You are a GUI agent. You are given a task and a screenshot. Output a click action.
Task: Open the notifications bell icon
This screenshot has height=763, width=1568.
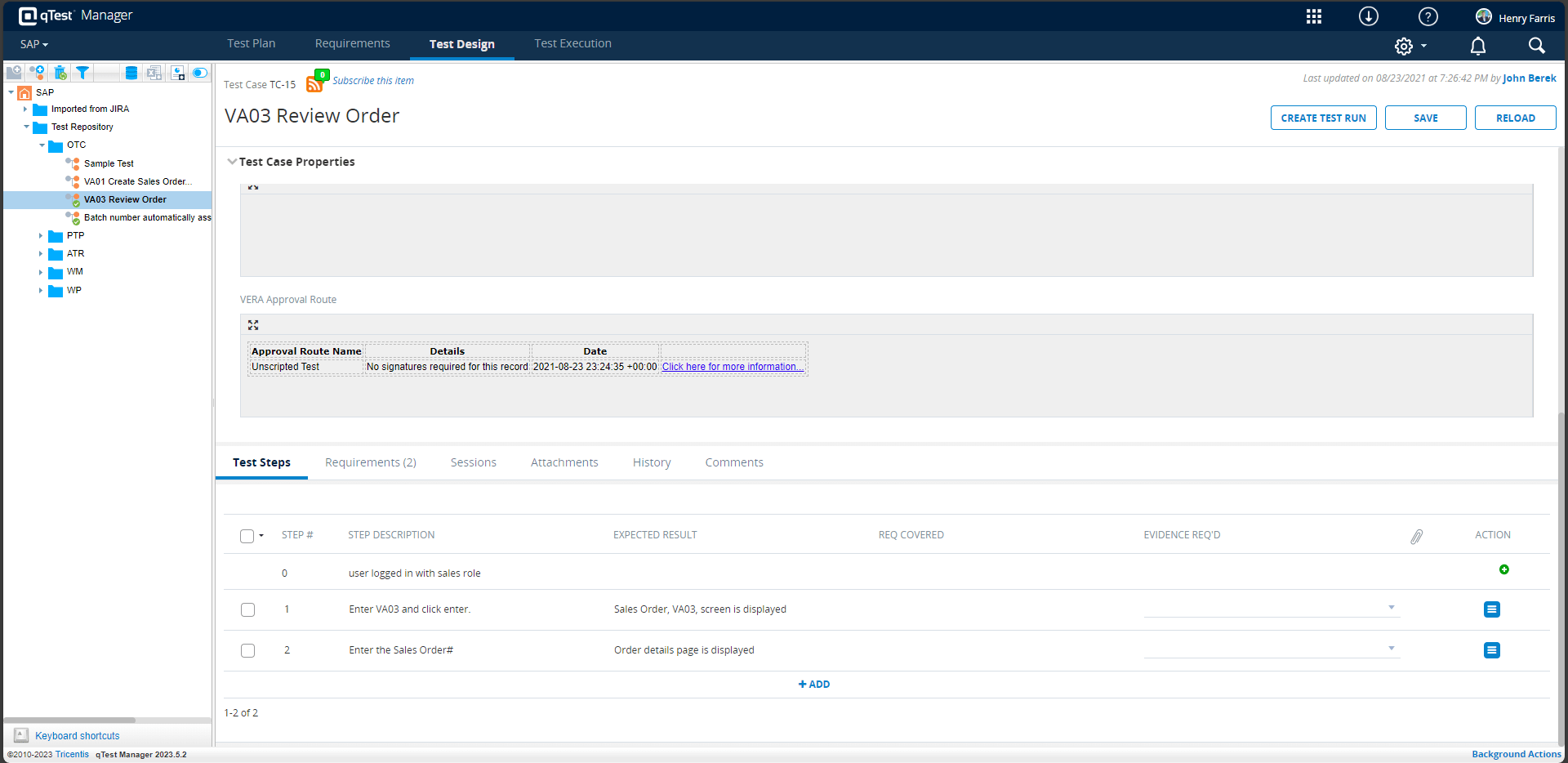tap(1478, 46)
